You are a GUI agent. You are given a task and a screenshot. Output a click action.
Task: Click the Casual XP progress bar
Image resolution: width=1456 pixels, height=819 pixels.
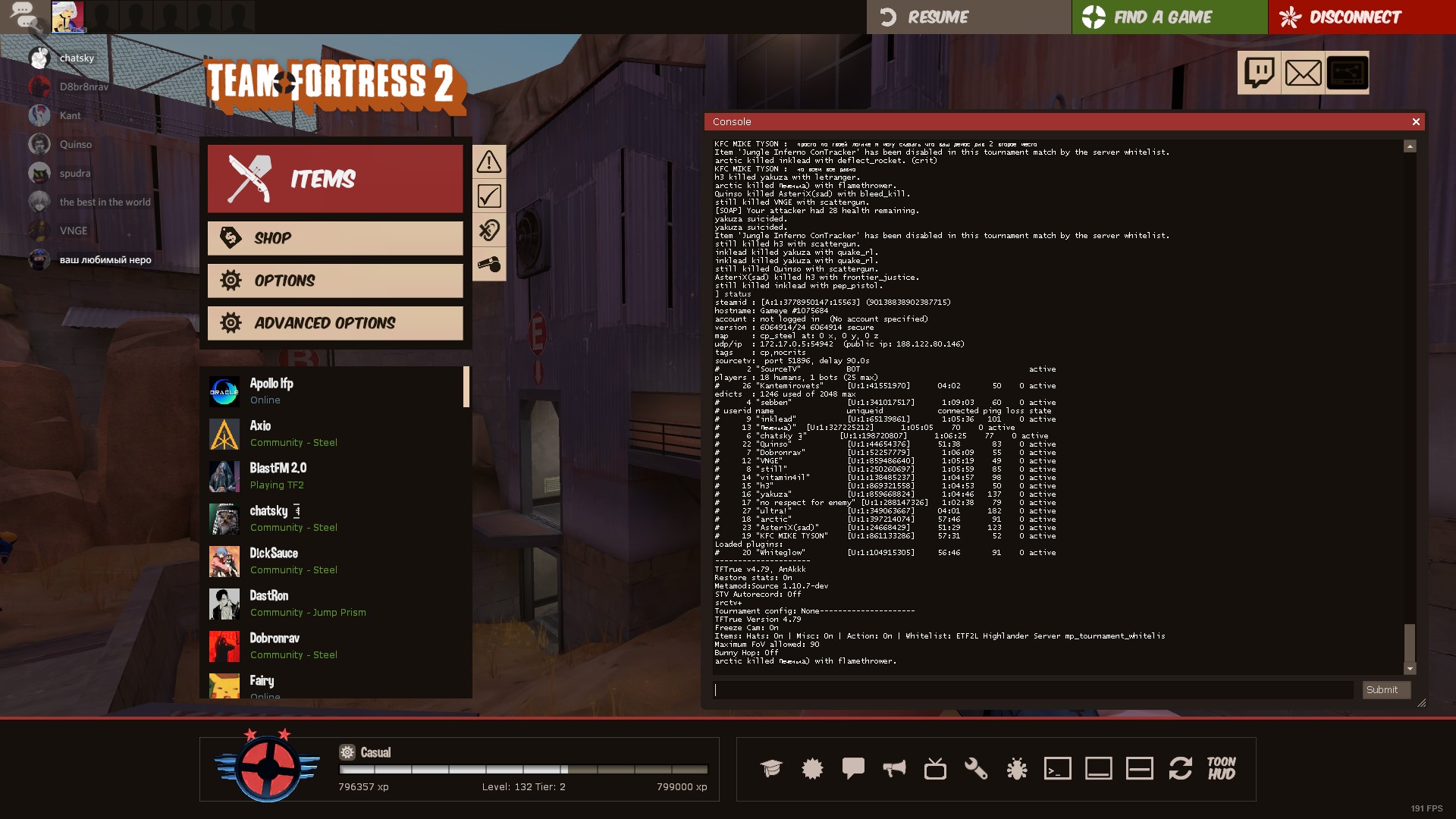tap(523, 769)
